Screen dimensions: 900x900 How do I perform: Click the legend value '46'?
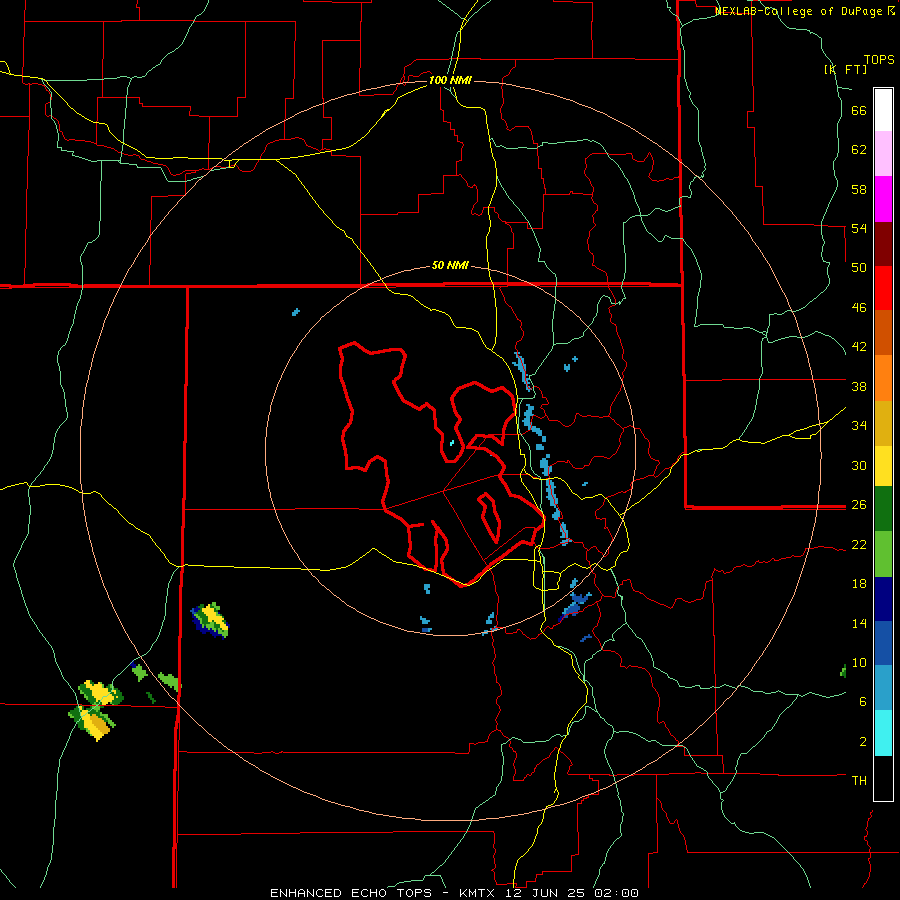[x=859, y=308]
